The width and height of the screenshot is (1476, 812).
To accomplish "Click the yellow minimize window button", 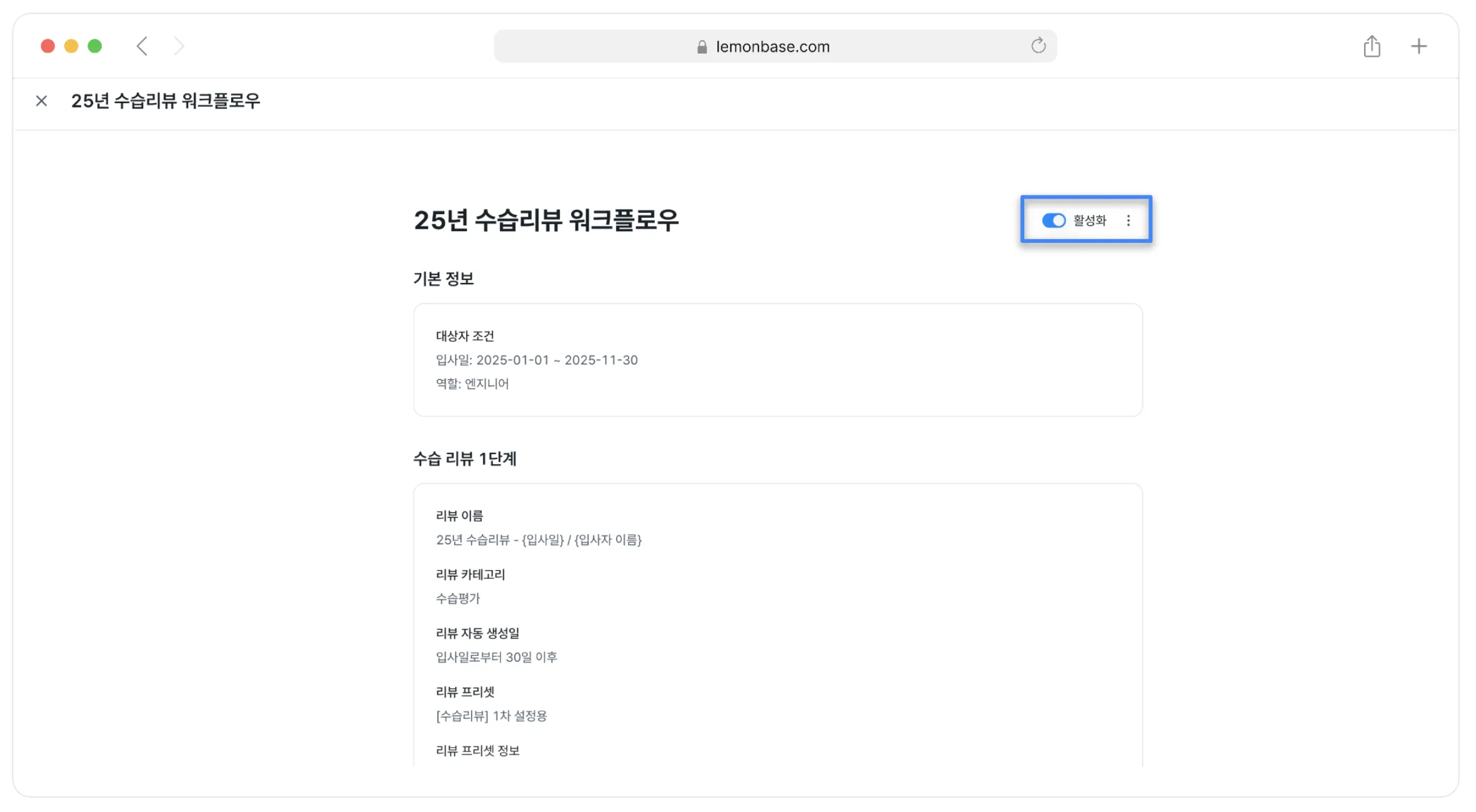I will pyautogui.click(x=71, y=46).
